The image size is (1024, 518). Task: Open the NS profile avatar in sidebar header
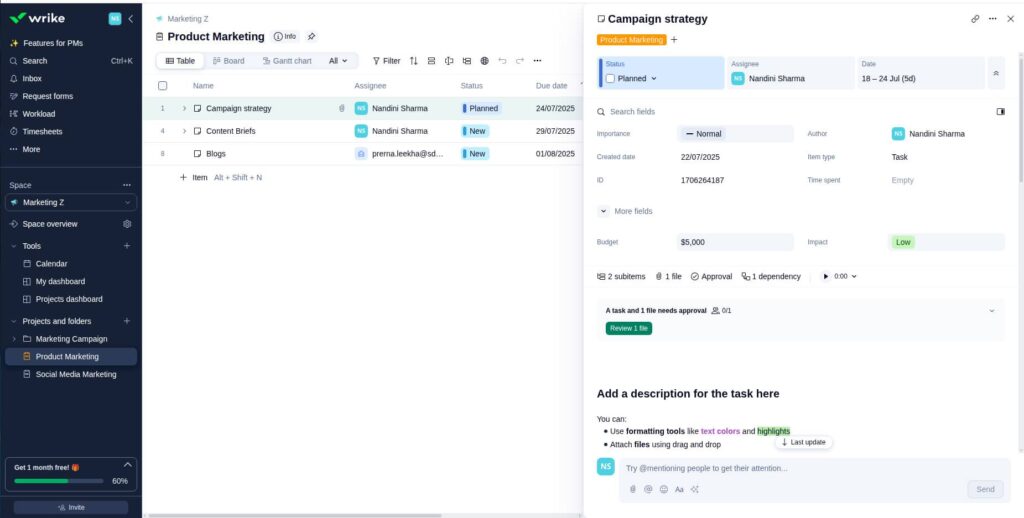[115, 18]
